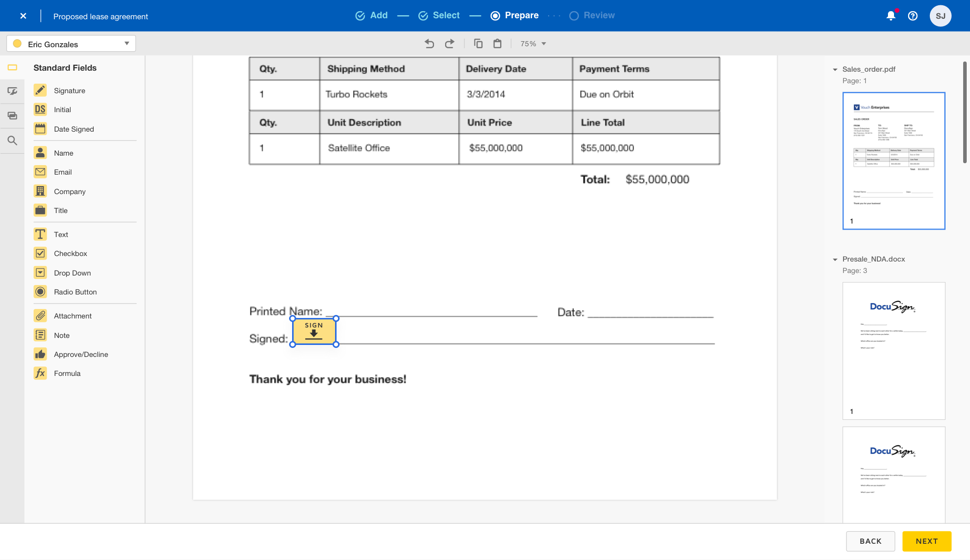Click the "Due on Orbit" cell

click(x=646, y=95)
